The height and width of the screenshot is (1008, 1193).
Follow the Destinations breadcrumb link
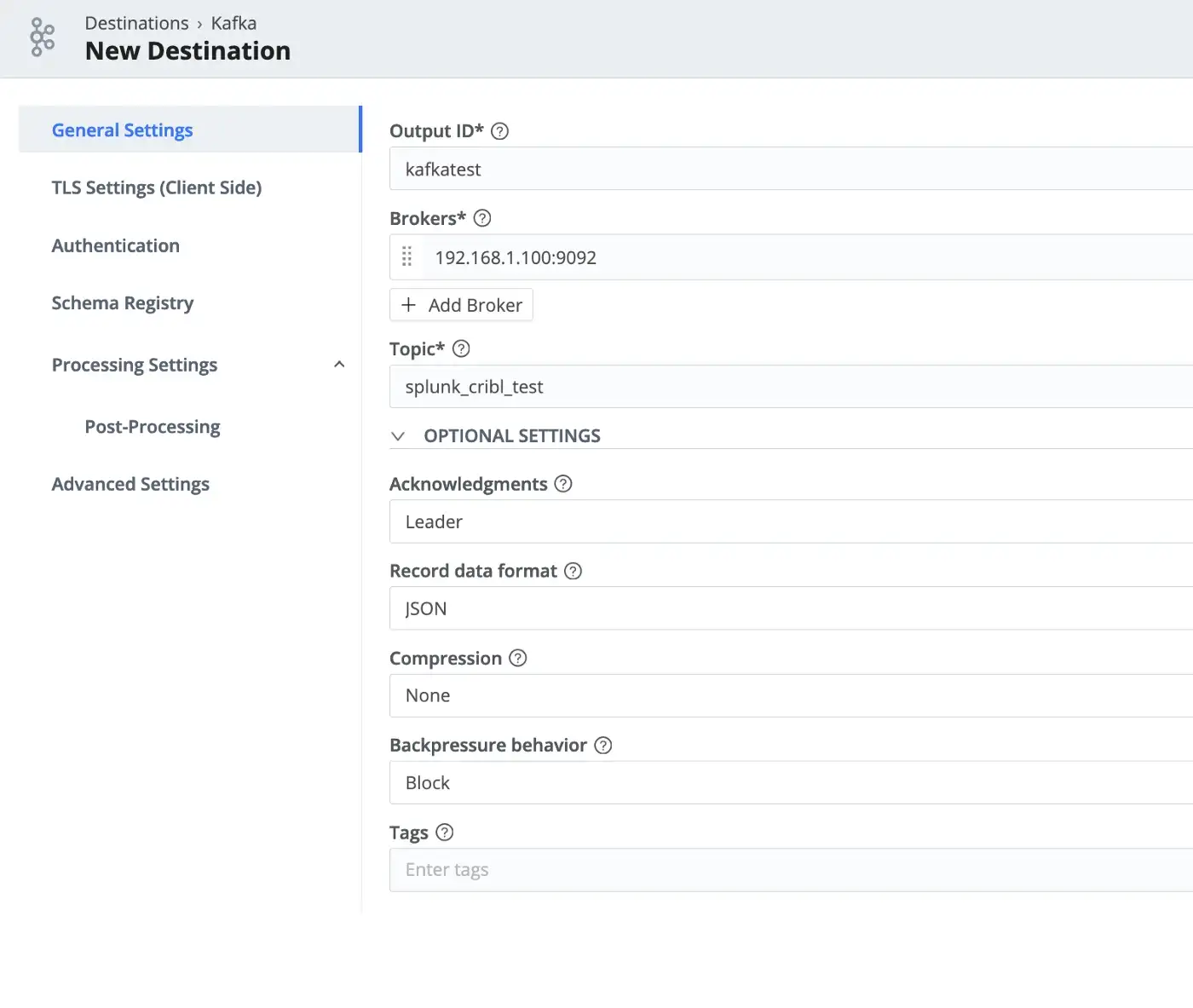[136, 23]
